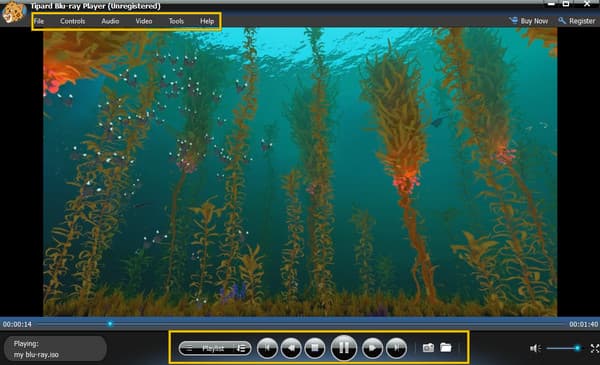Fast forward the video
600x365 pixels.
tap(372, 348)
